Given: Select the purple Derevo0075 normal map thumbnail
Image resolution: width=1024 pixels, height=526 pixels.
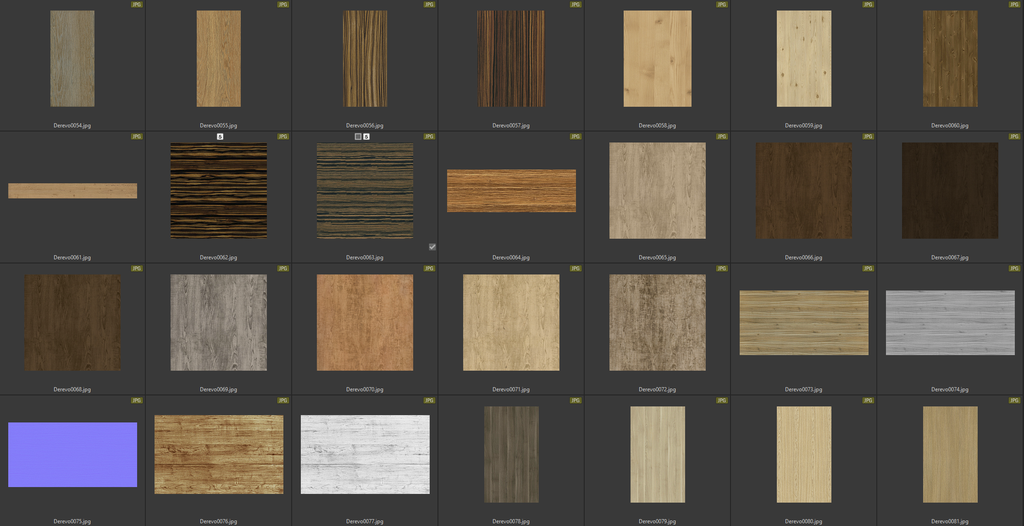Looking at the screenshot, I should 72,454.
